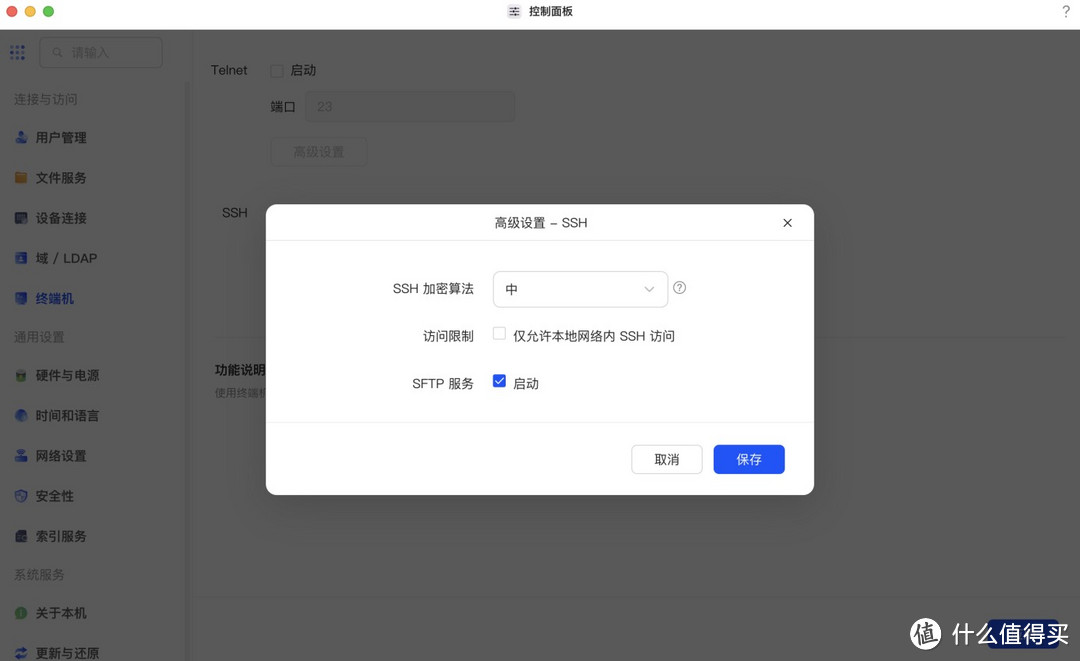Click the About This Machine icon

click(x=21, y=613)
